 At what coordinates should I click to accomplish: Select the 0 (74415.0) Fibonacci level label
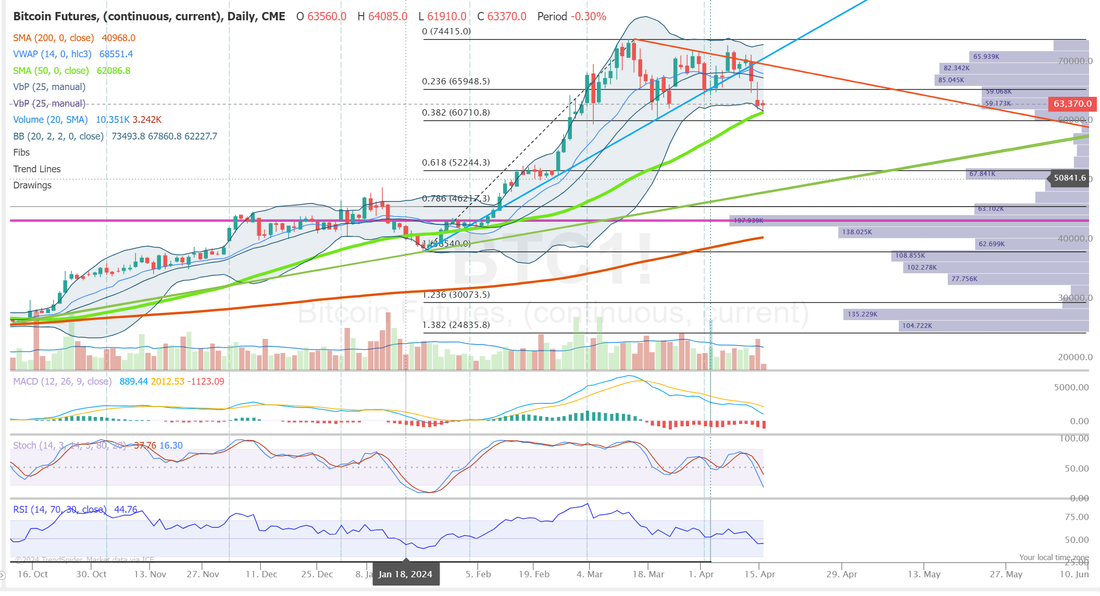[446, 32]
